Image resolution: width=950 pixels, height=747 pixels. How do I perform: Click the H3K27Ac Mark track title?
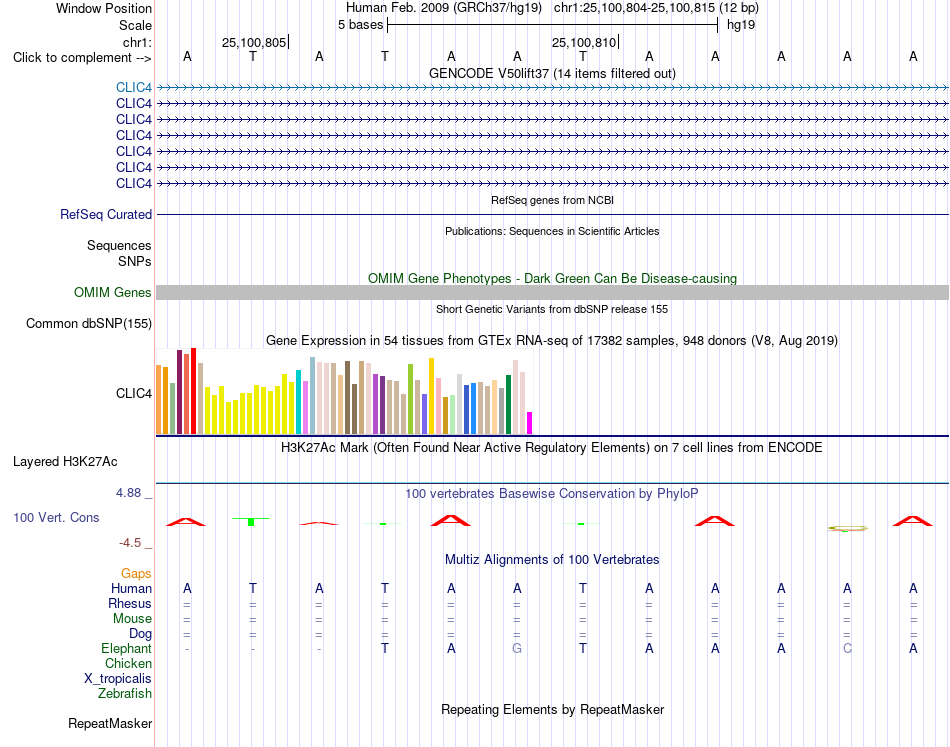click(x=552, y=448)
